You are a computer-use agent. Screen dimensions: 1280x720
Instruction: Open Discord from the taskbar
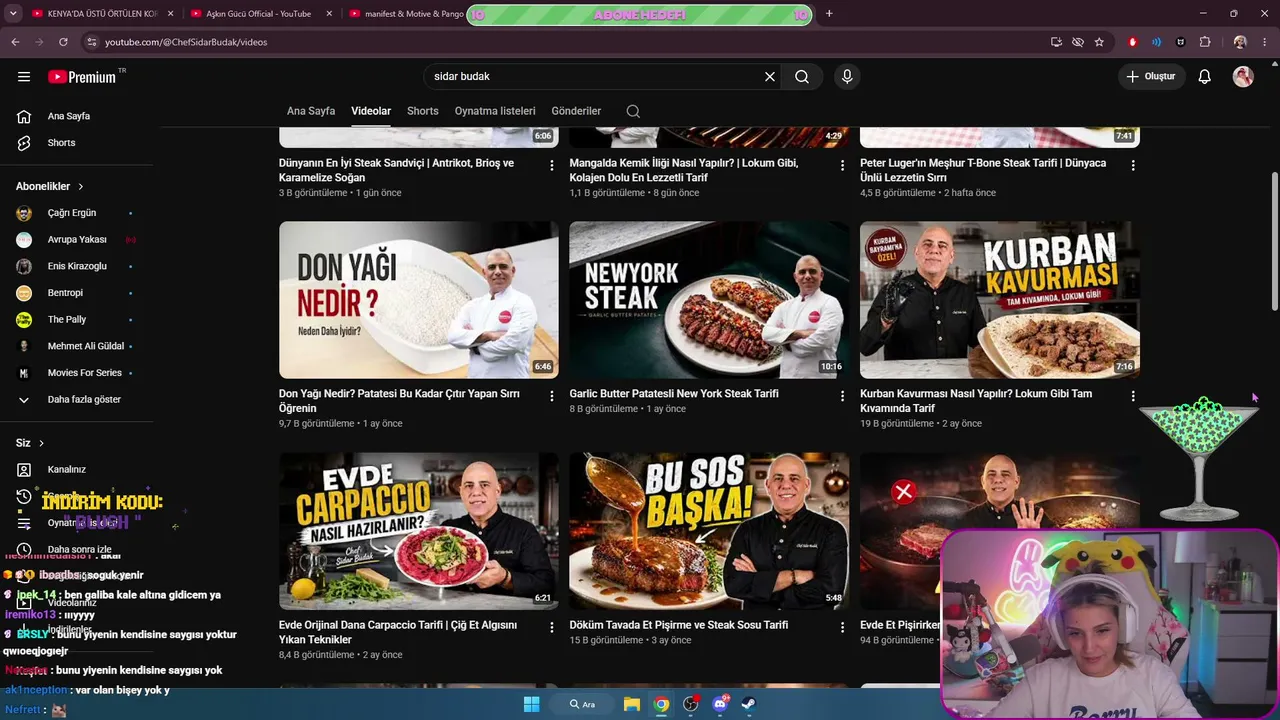[719, 704]
